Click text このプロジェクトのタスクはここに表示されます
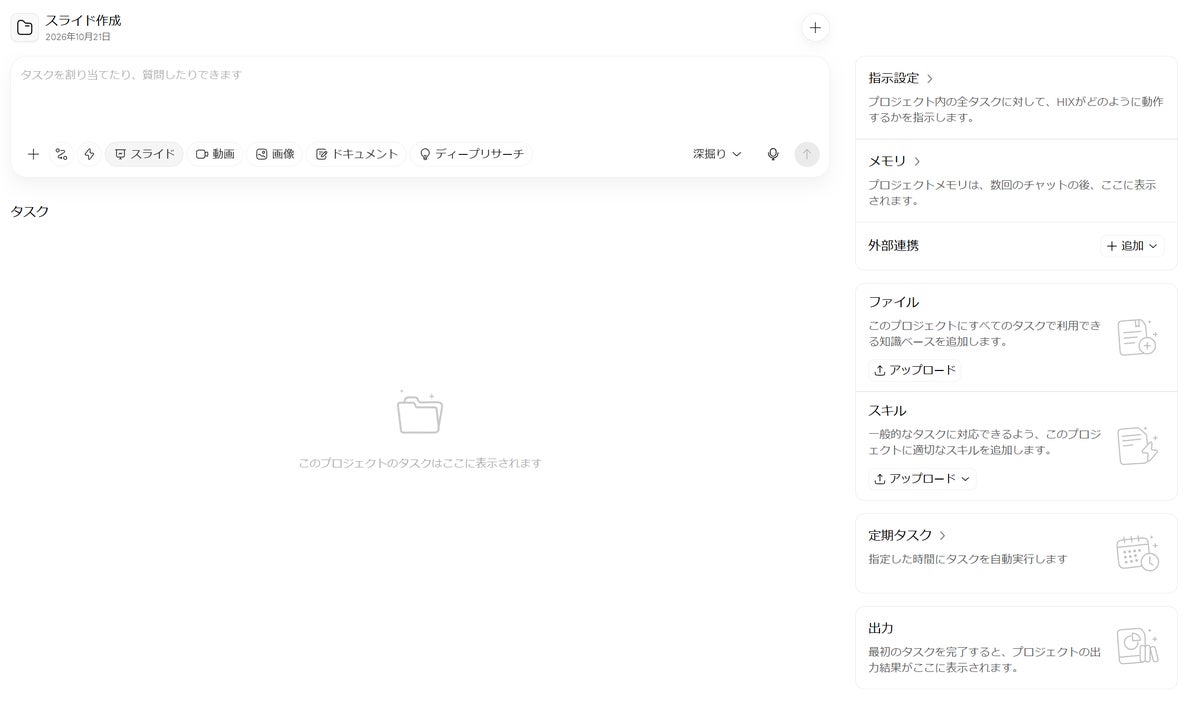The height and width of the screenshot is (703, 1200). (420, 463)
